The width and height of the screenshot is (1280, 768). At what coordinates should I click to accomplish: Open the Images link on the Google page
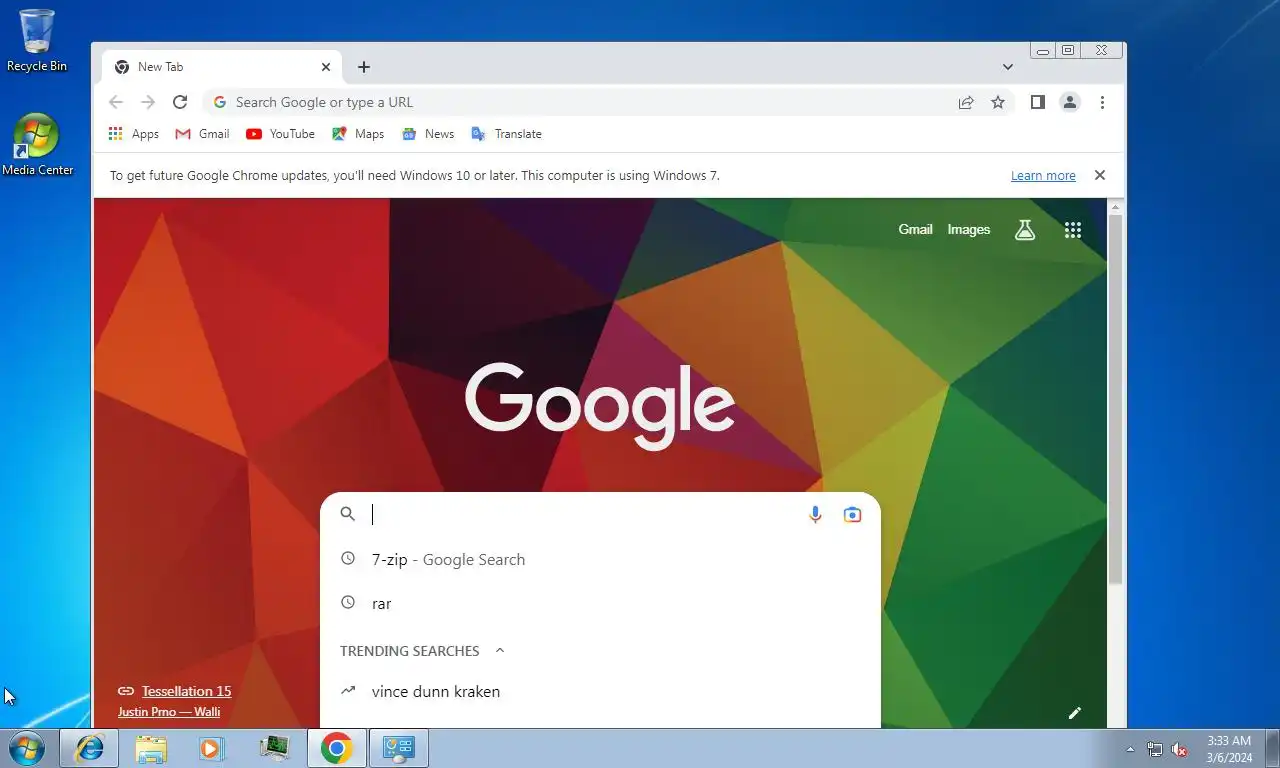tap(969, 229)
